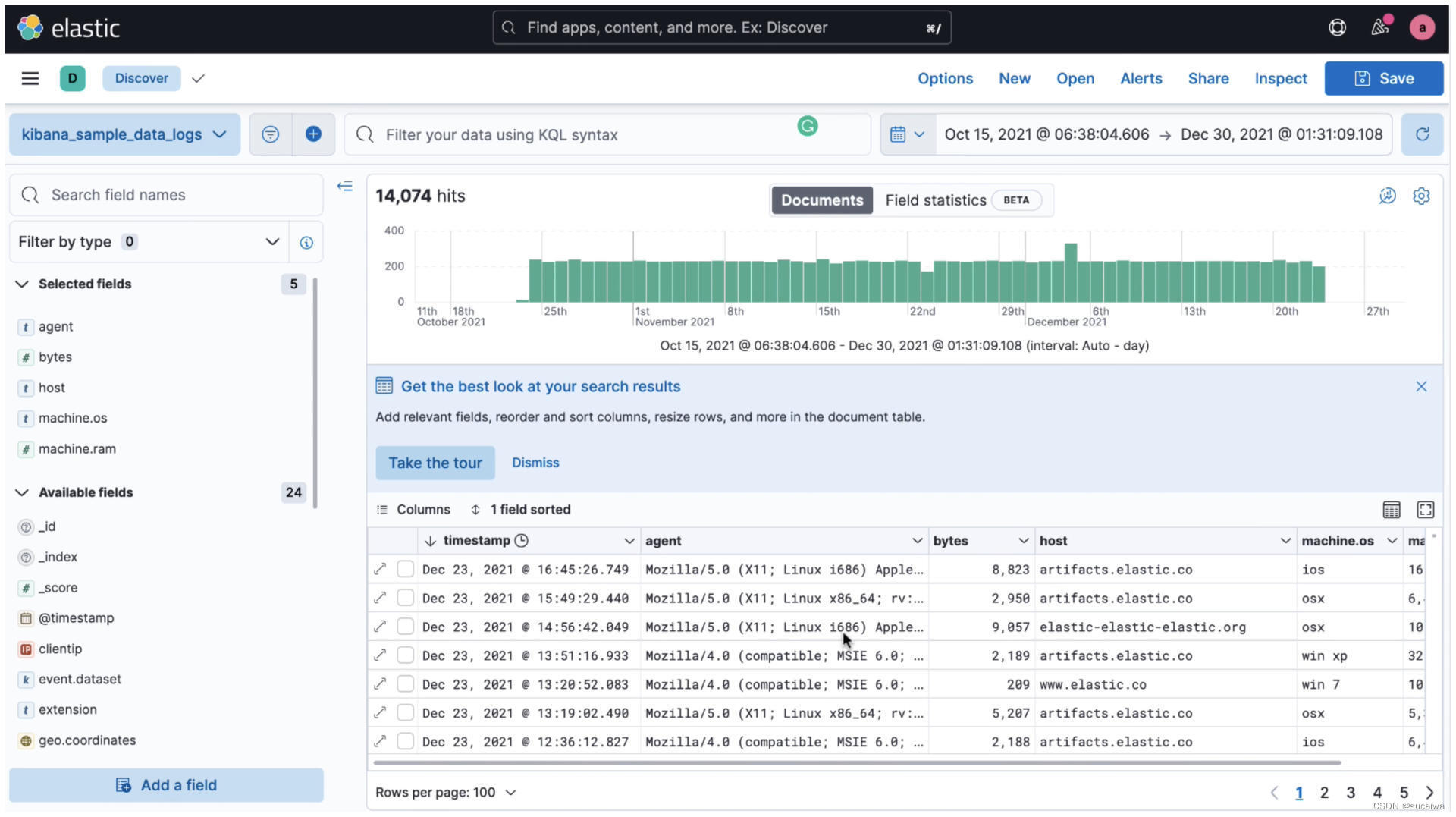Open Rows per page selector

point(445,792)
